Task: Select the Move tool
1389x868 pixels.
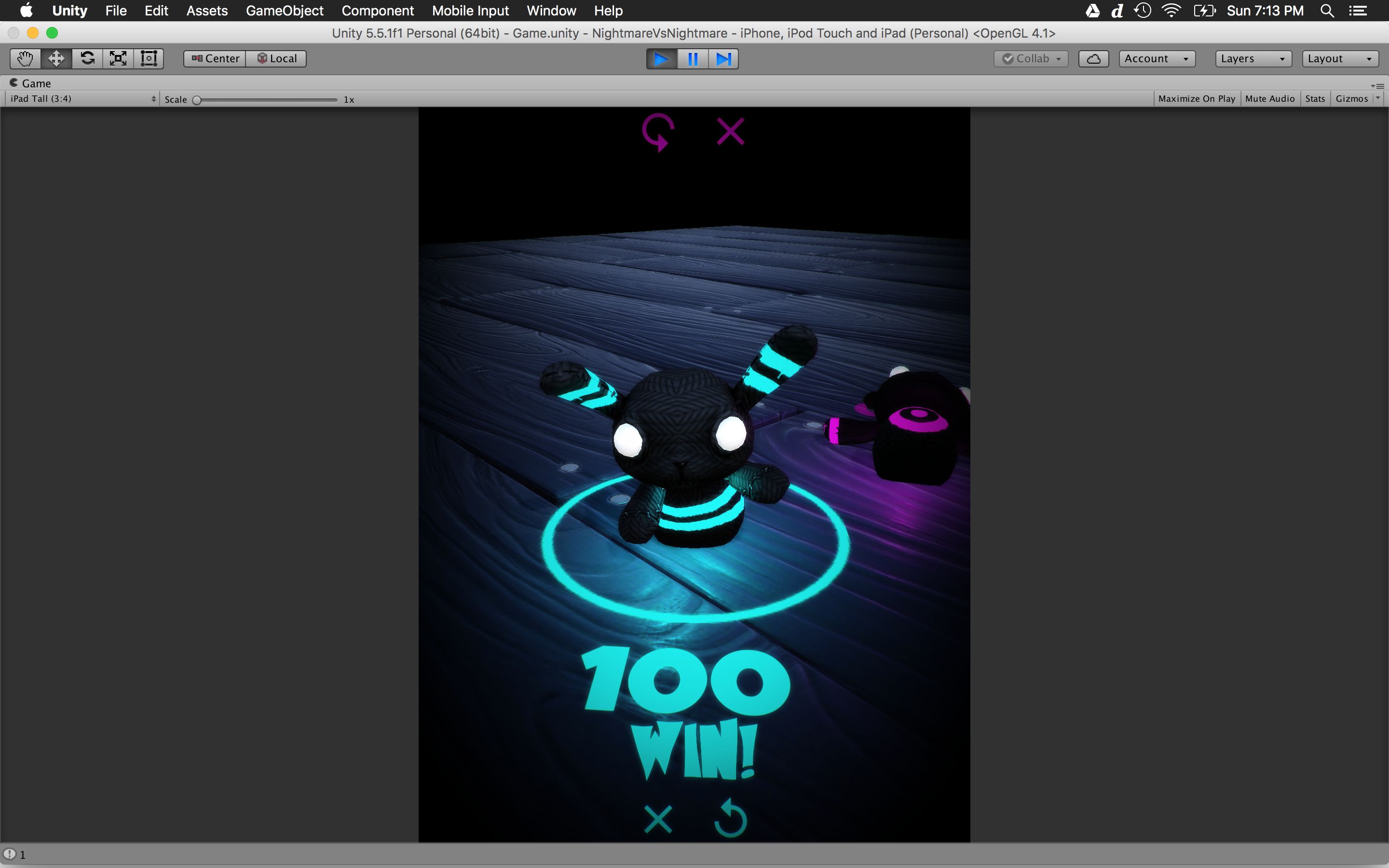Action: [56, 58]
